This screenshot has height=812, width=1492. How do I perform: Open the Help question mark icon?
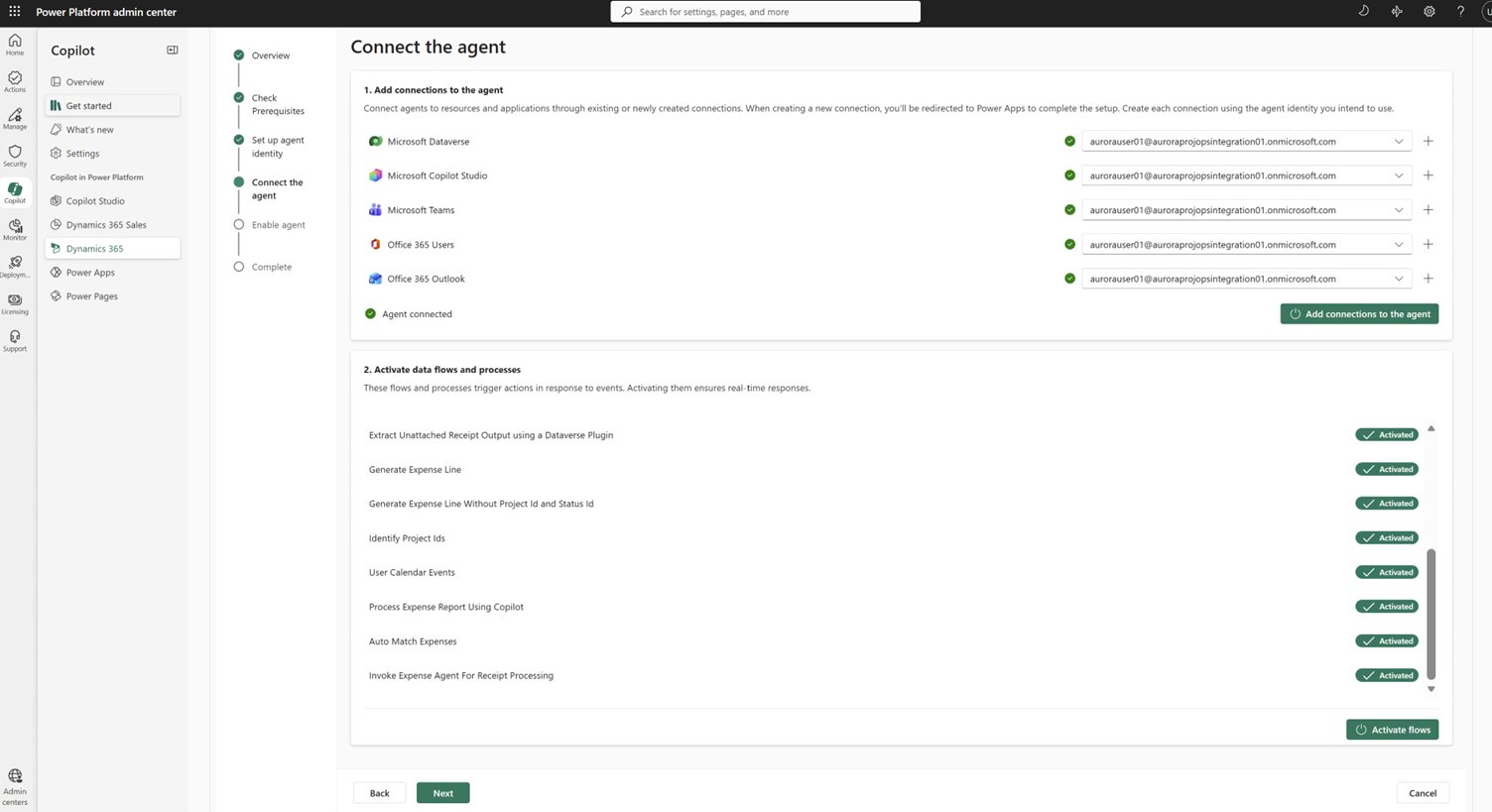click(x=1460, y=11)
